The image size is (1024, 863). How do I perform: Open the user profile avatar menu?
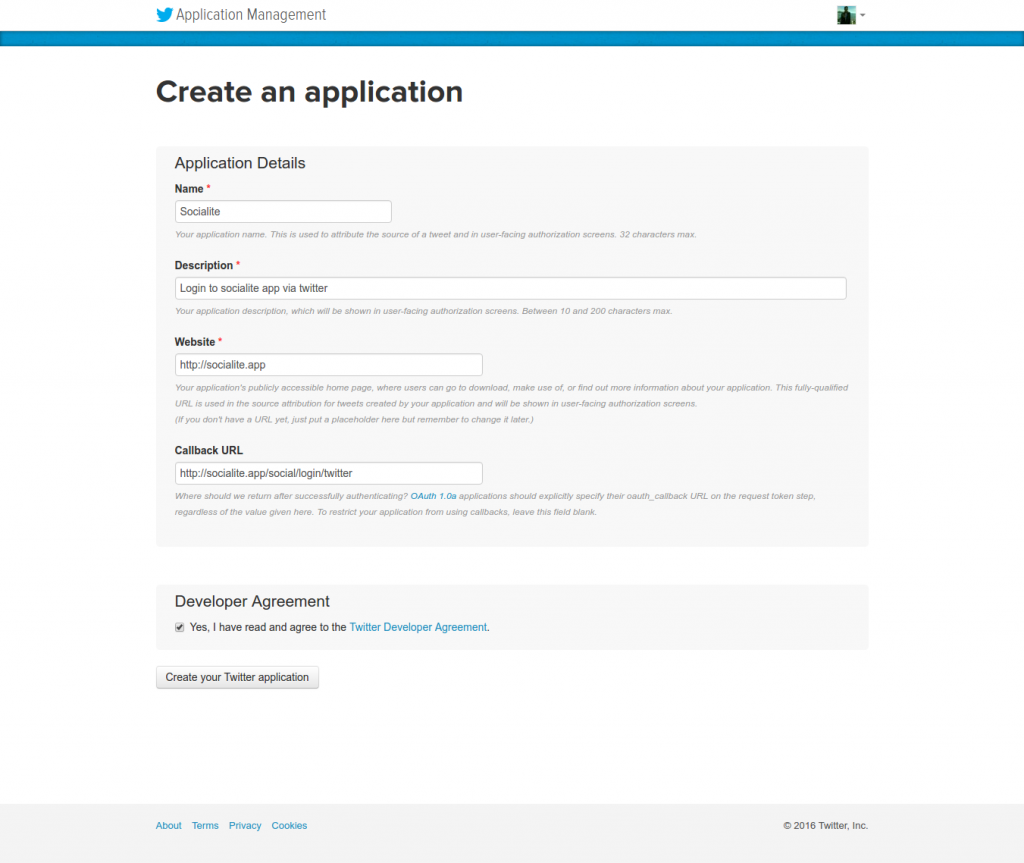(x=845, y=15)
